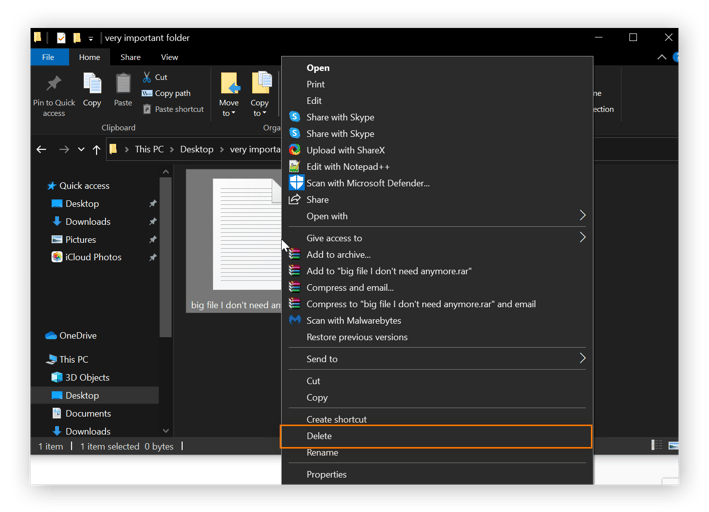Screen dimensions: 709x512
Task: Go up one folder level arrow
Action: pos(96,149)
